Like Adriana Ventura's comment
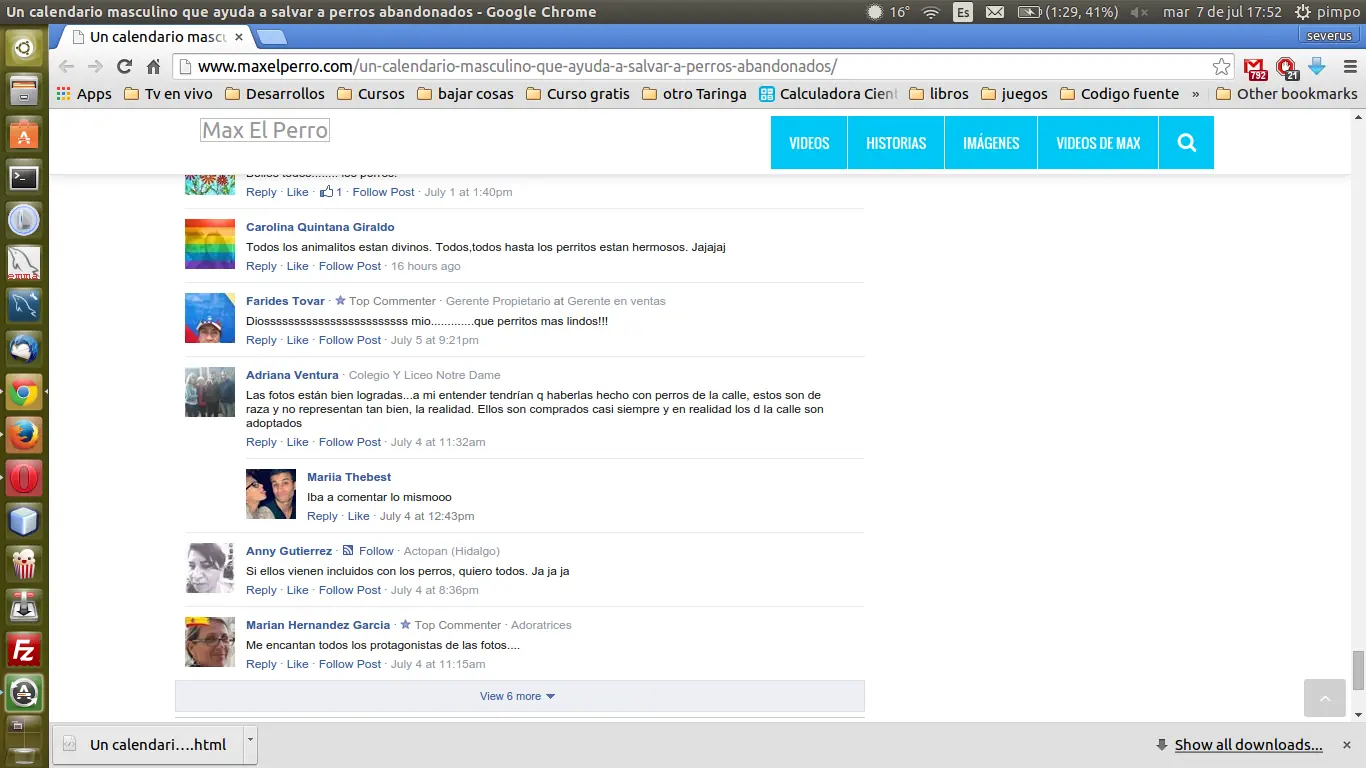This screenshot has height=768, width=1366. (298, 442)
